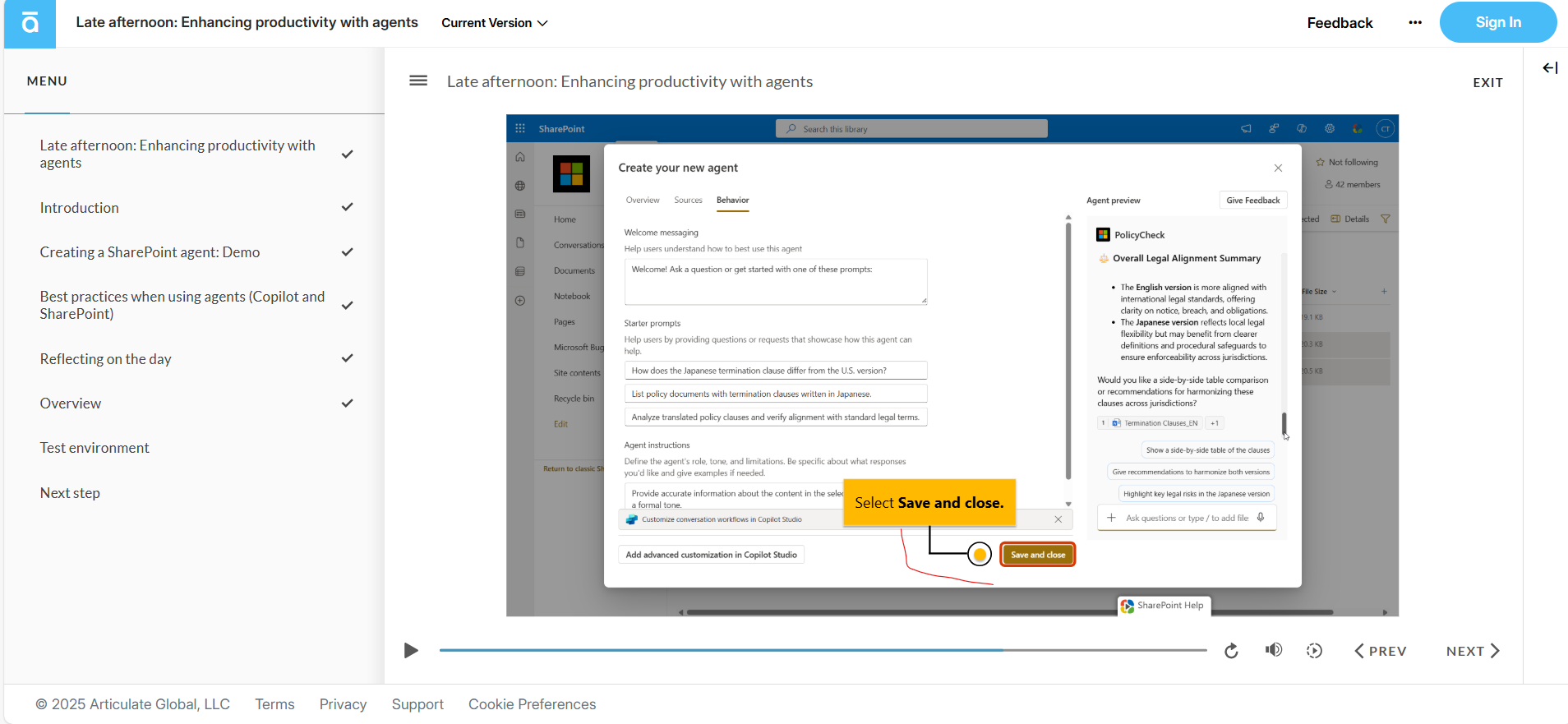Click the playback progress seekbar
The width and height of the screenshot is (1568, 724).
coord(823,650)
